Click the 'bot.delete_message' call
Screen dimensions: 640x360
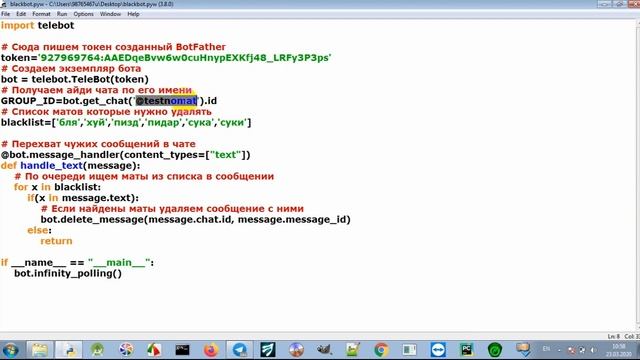[x=196, y=220]
